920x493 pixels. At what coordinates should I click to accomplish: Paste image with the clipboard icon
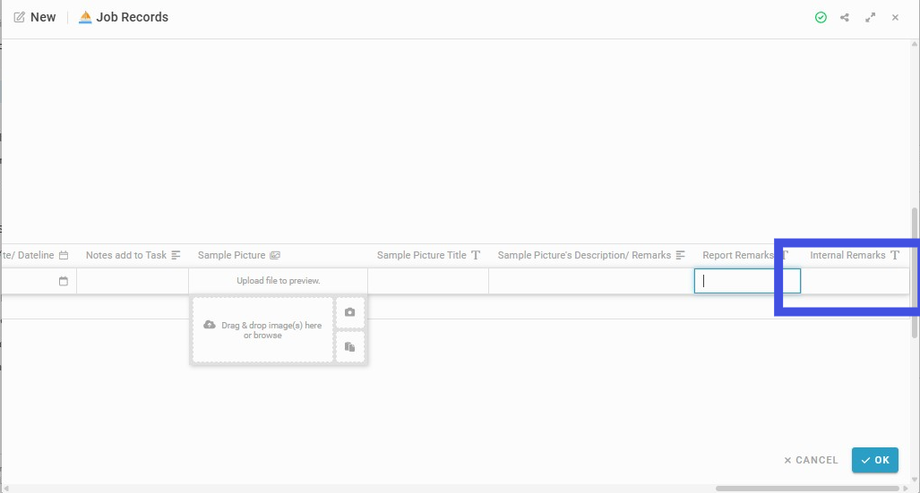[350, 347]
